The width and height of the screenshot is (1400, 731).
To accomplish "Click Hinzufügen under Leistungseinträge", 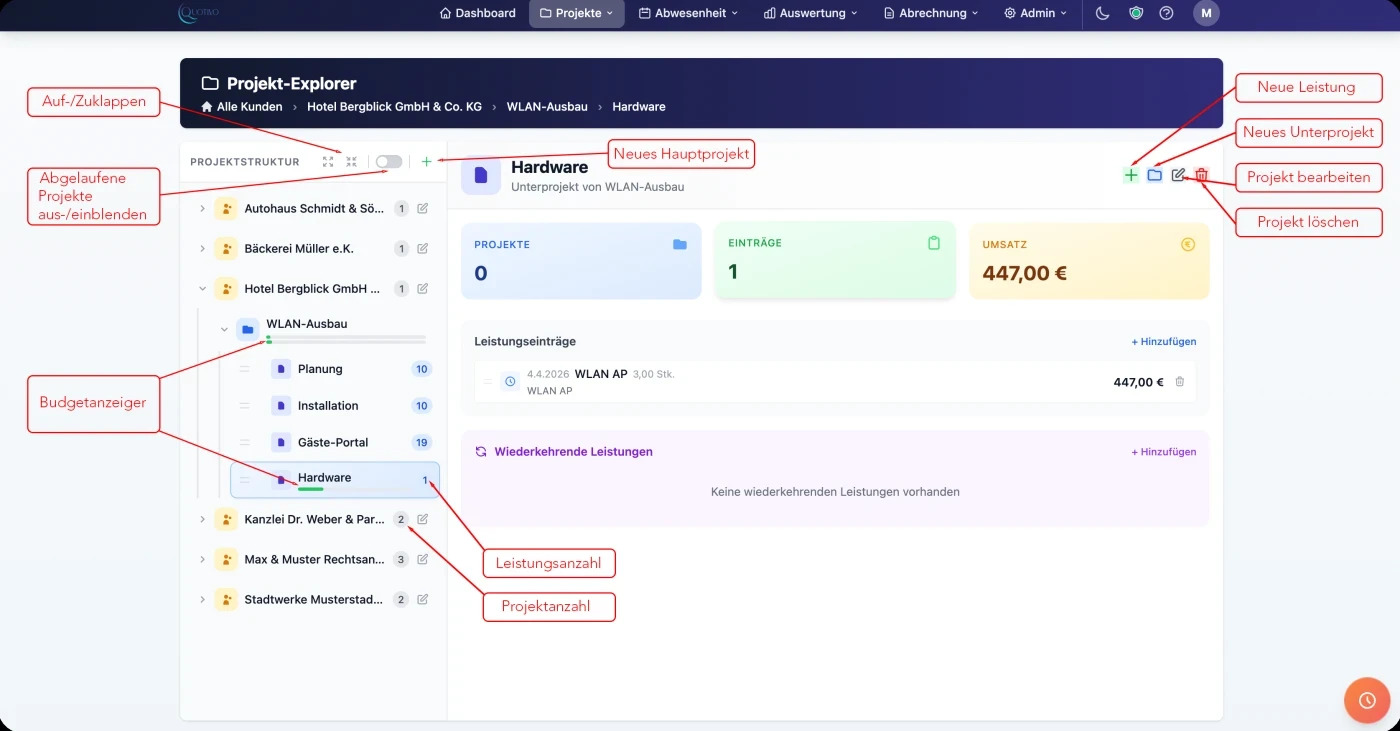I will [x=1164, y=341].
